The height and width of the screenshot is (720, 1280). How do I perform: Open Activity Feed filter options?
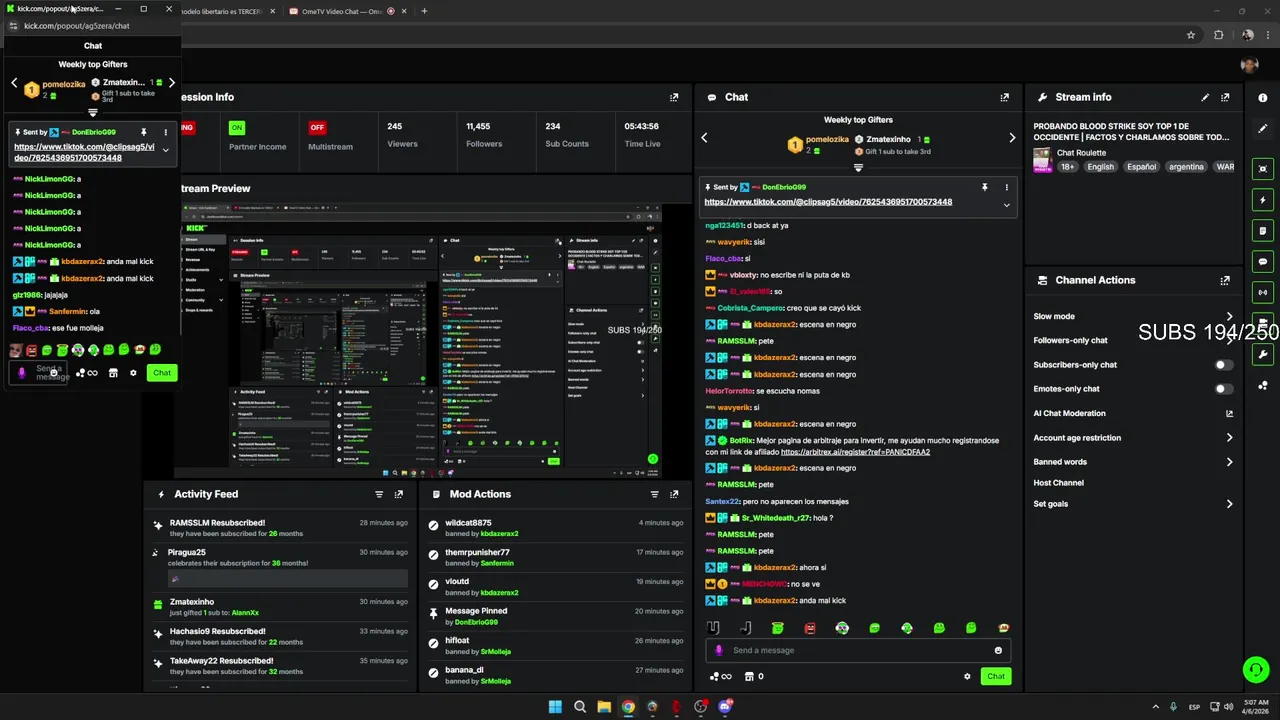click(379, 494)
